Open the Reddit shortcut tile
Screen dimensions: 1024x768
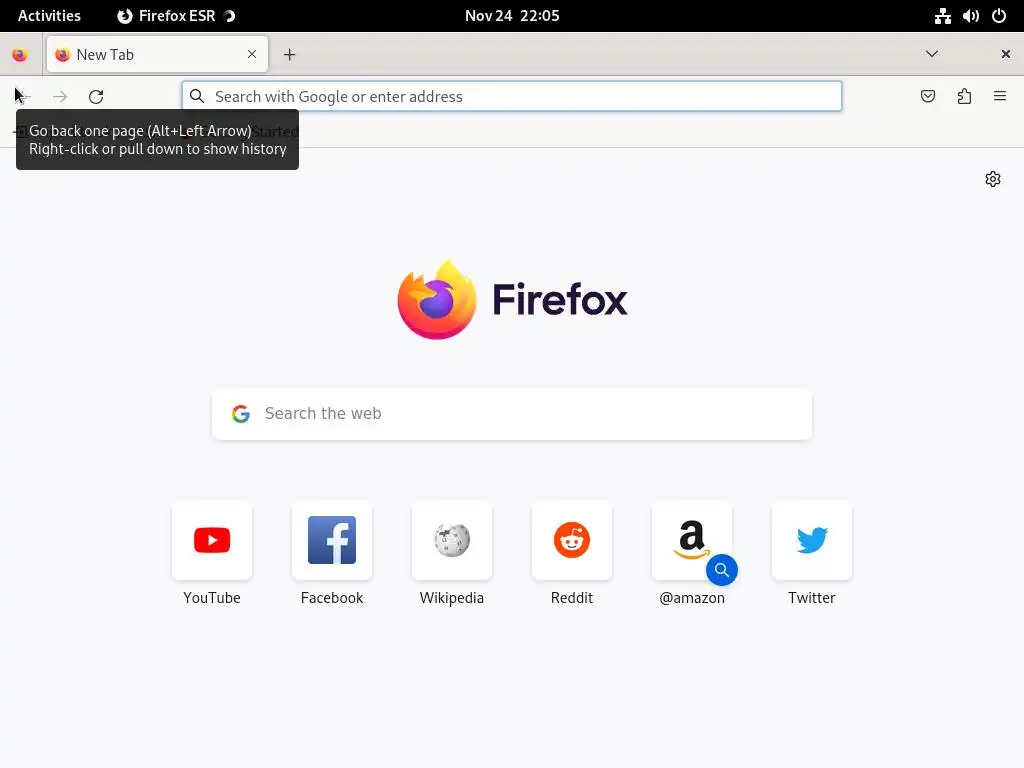pos(572,540)
